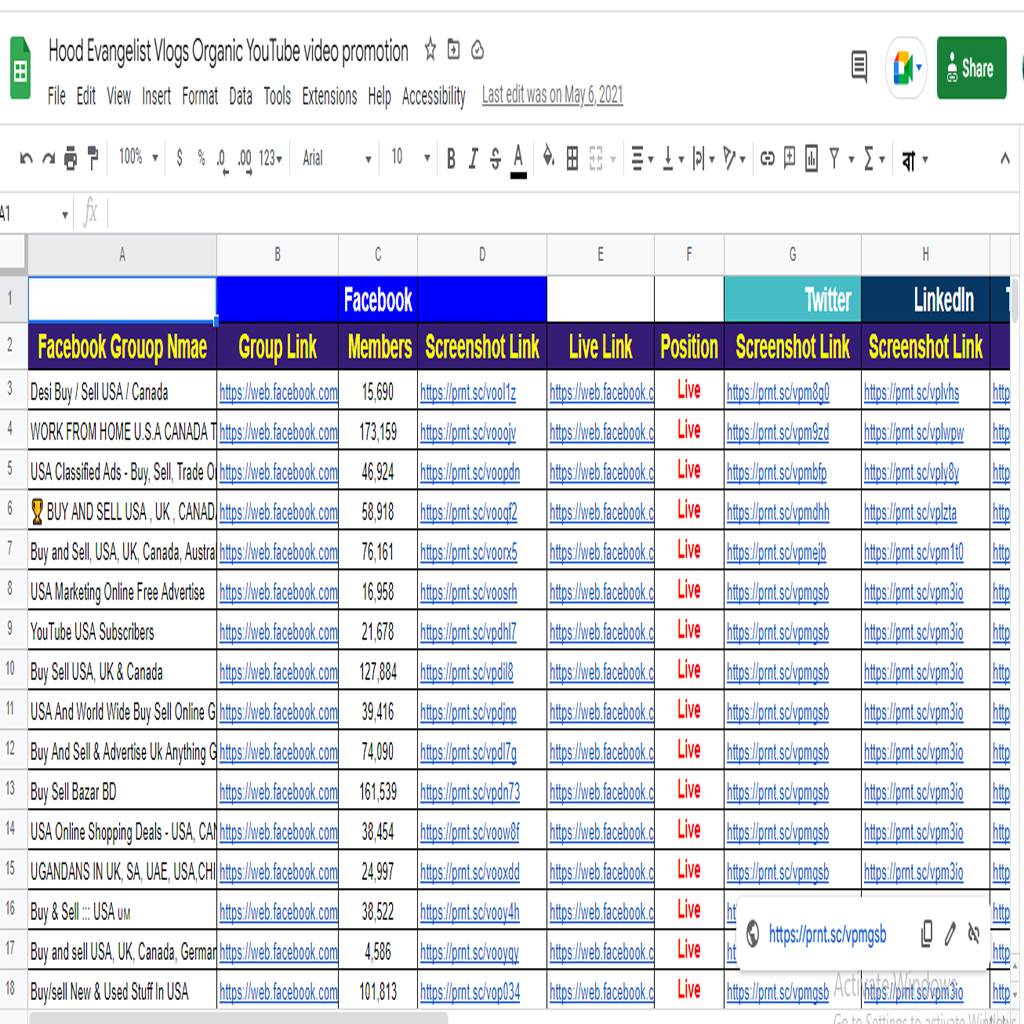This screenshot has height=1024, width=1024.
Task: Open the Edit menu
Action: tap(86, 97)
